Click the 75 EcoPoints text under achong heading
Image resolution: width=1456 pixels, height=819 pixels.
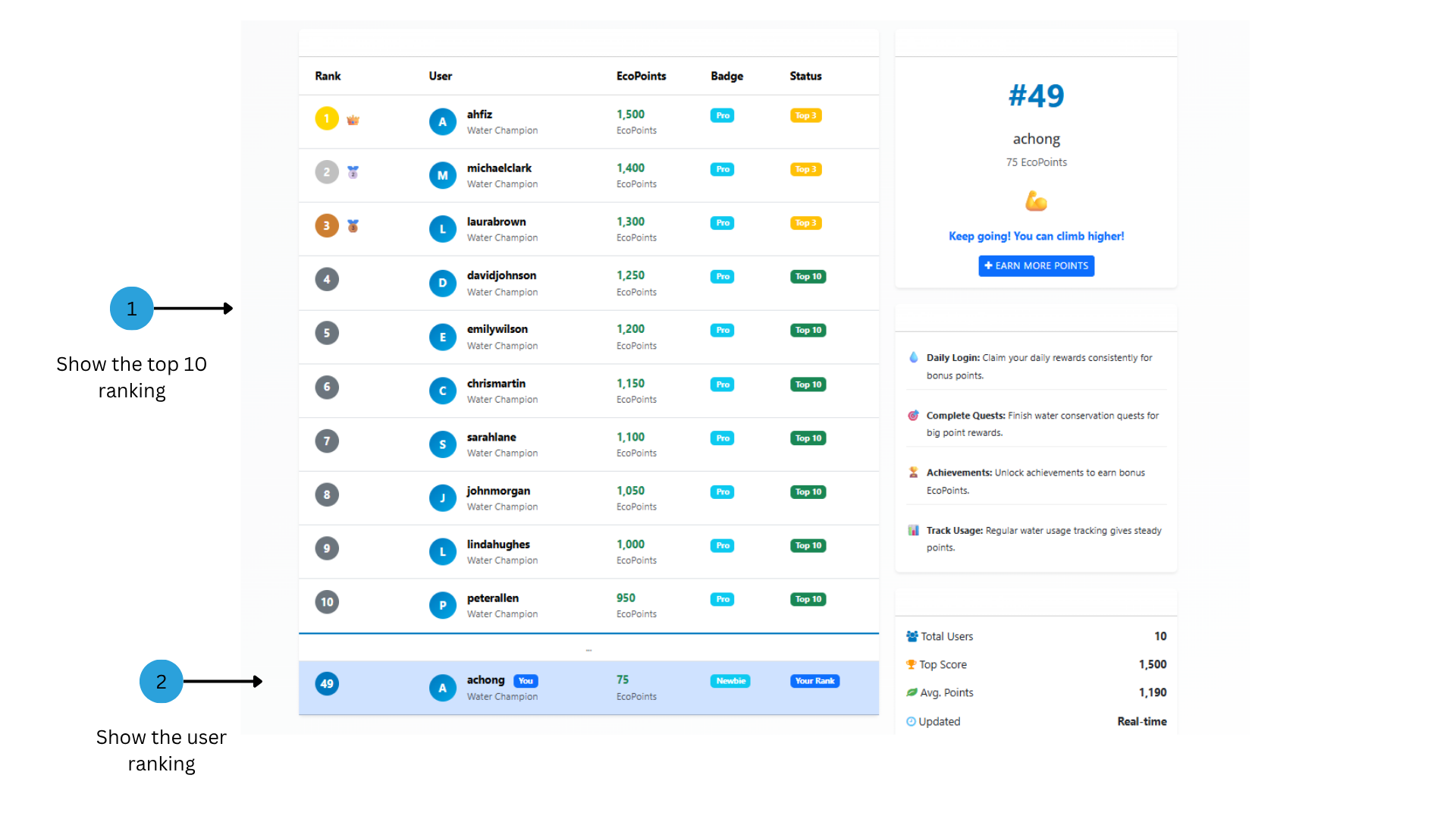click(1036, 162)
